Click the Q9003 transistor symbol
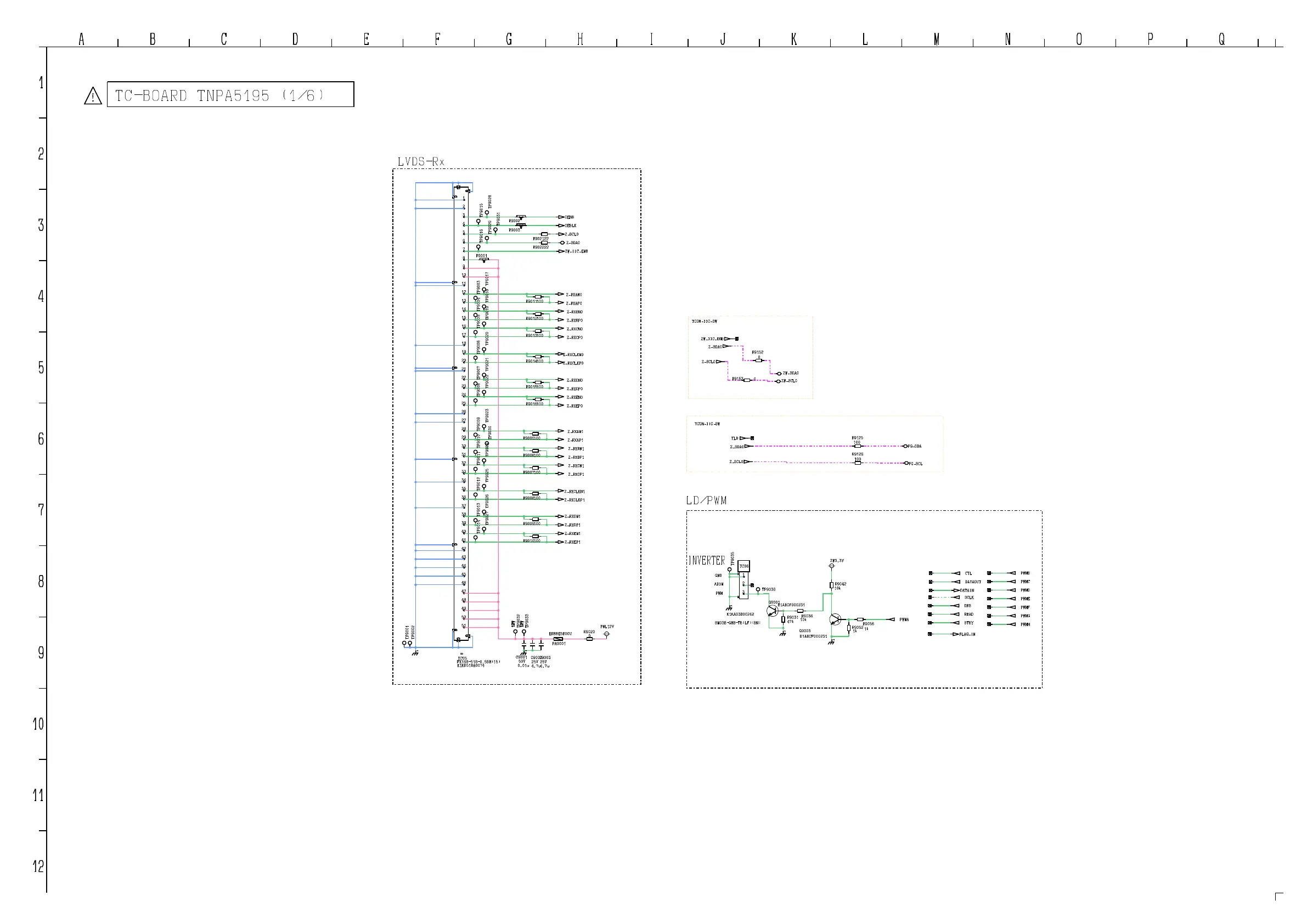1307x924 pixels. 835,619
